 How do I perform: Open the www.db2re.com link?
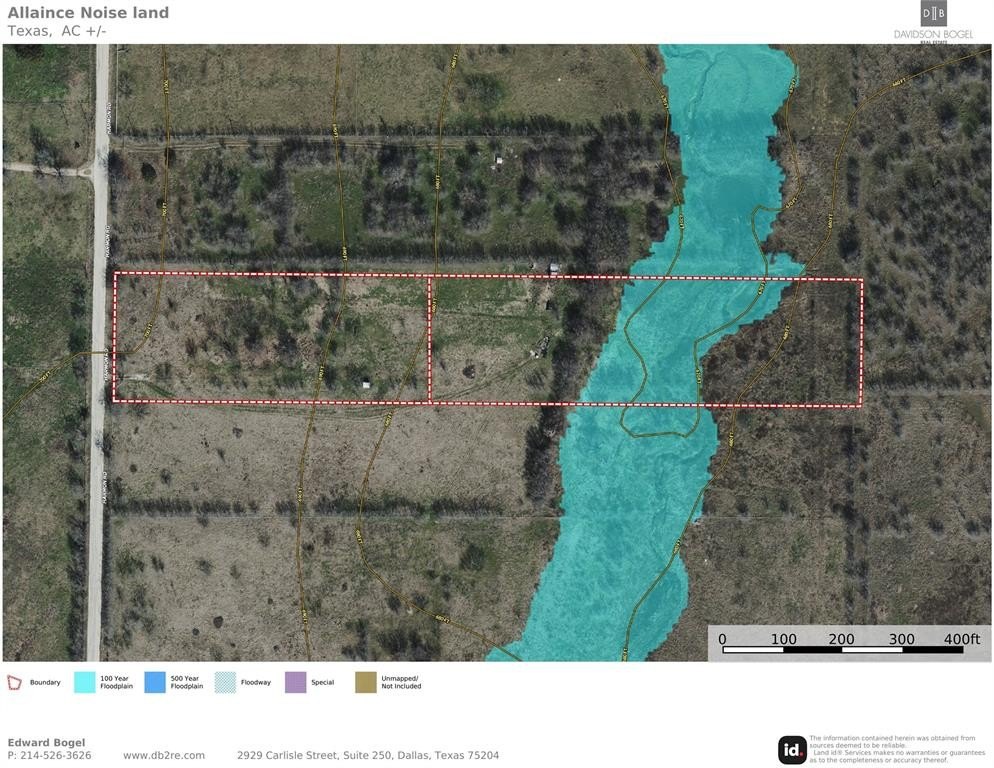164,755
